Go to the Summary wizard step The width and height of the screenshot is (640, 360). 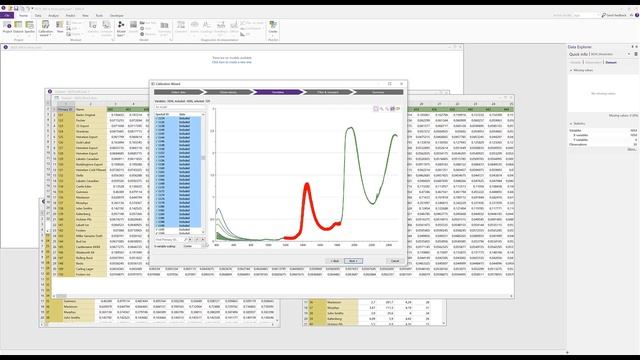point(378,92)
